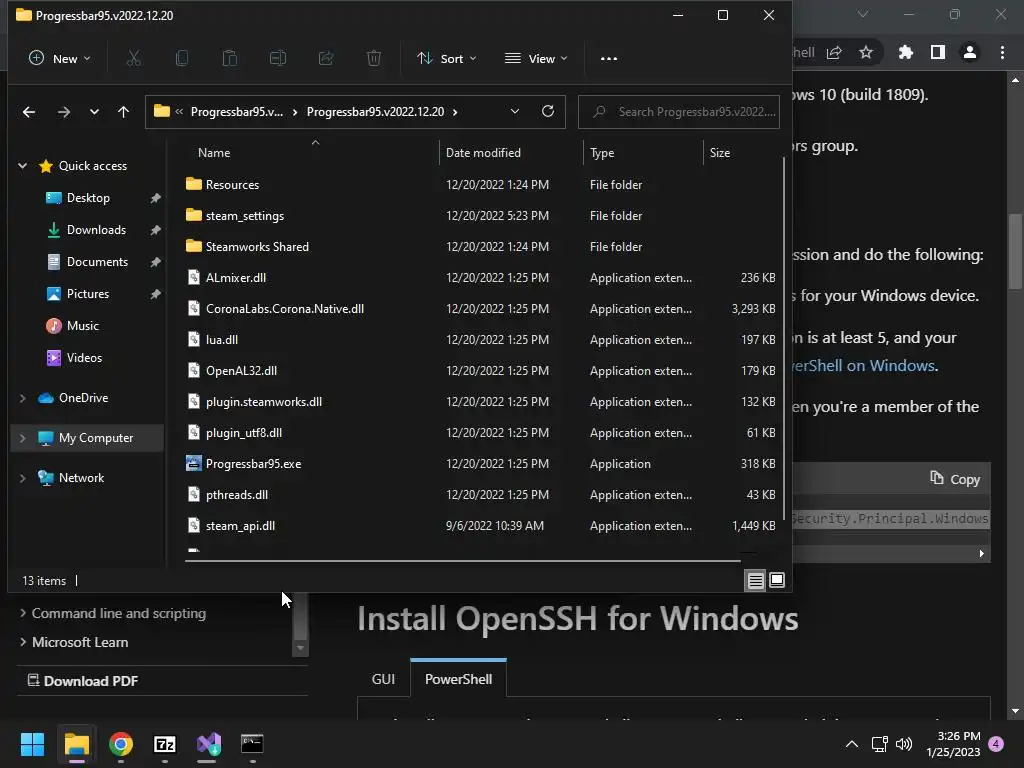Screen dimensions: 1024x768
Task: Click the Share icon in Explorer toolbar
Action: (x=326, y=58)
